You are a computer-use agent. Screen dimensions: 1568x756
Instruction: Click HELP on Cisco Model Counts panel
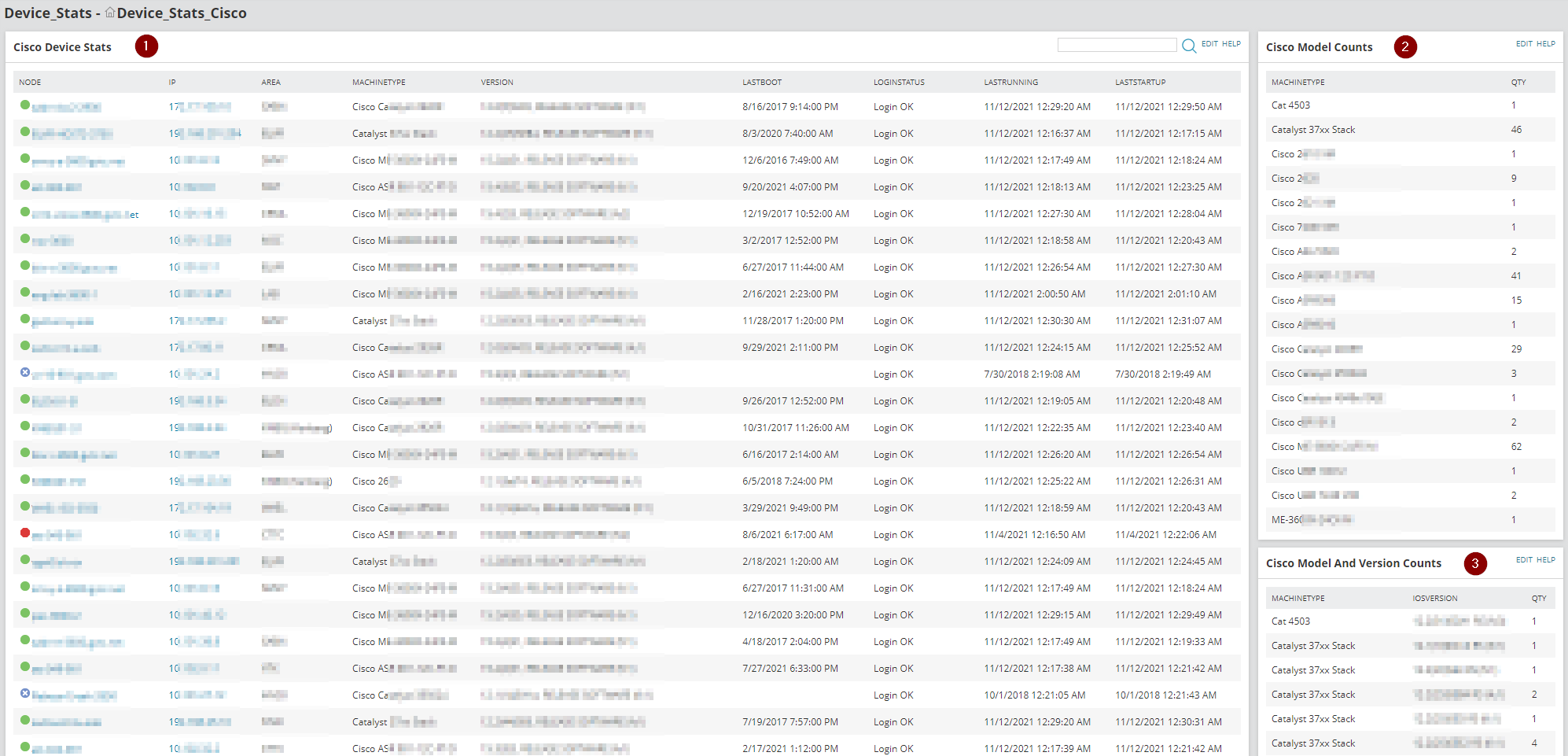coord(1546,44)
